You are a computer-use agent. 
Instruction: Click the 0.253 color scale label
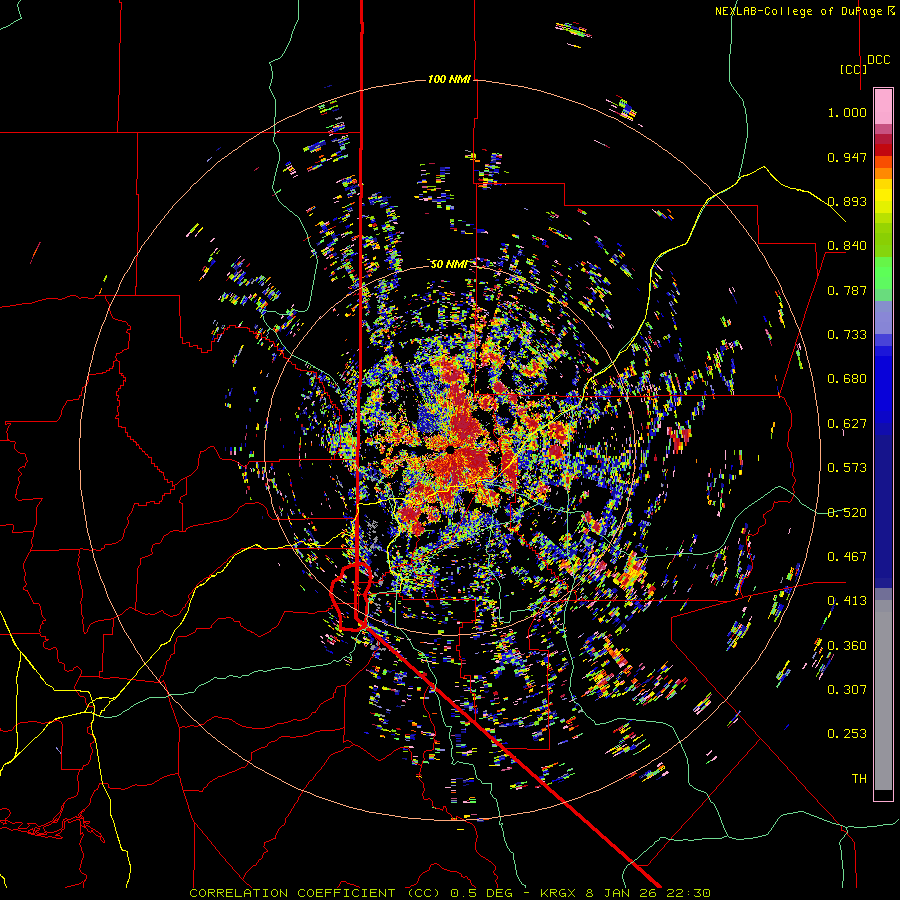[847, 734]
